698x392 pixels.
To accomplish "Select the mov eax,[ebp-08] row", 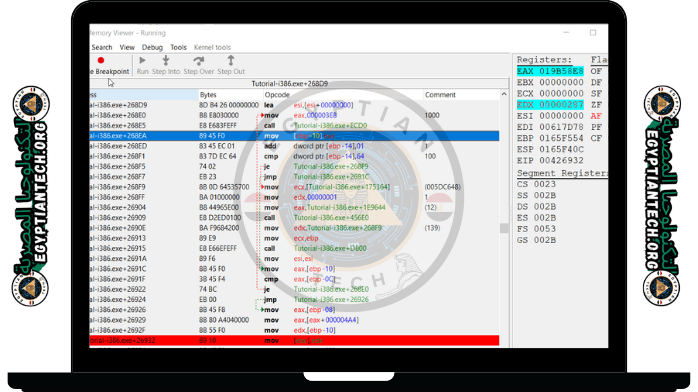I will 294,310.
